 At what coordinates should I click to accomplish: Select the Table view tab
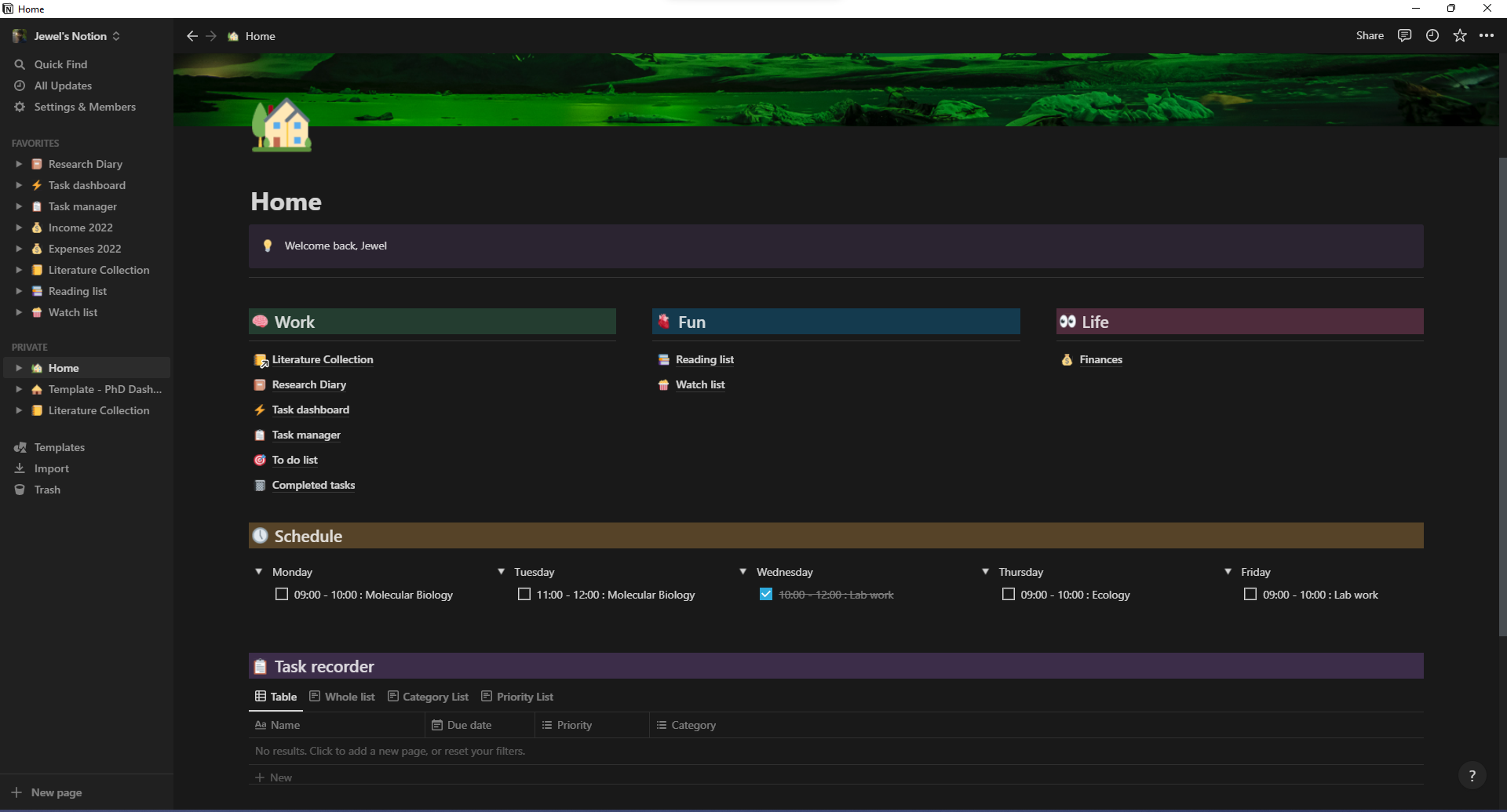click(275, 697)
